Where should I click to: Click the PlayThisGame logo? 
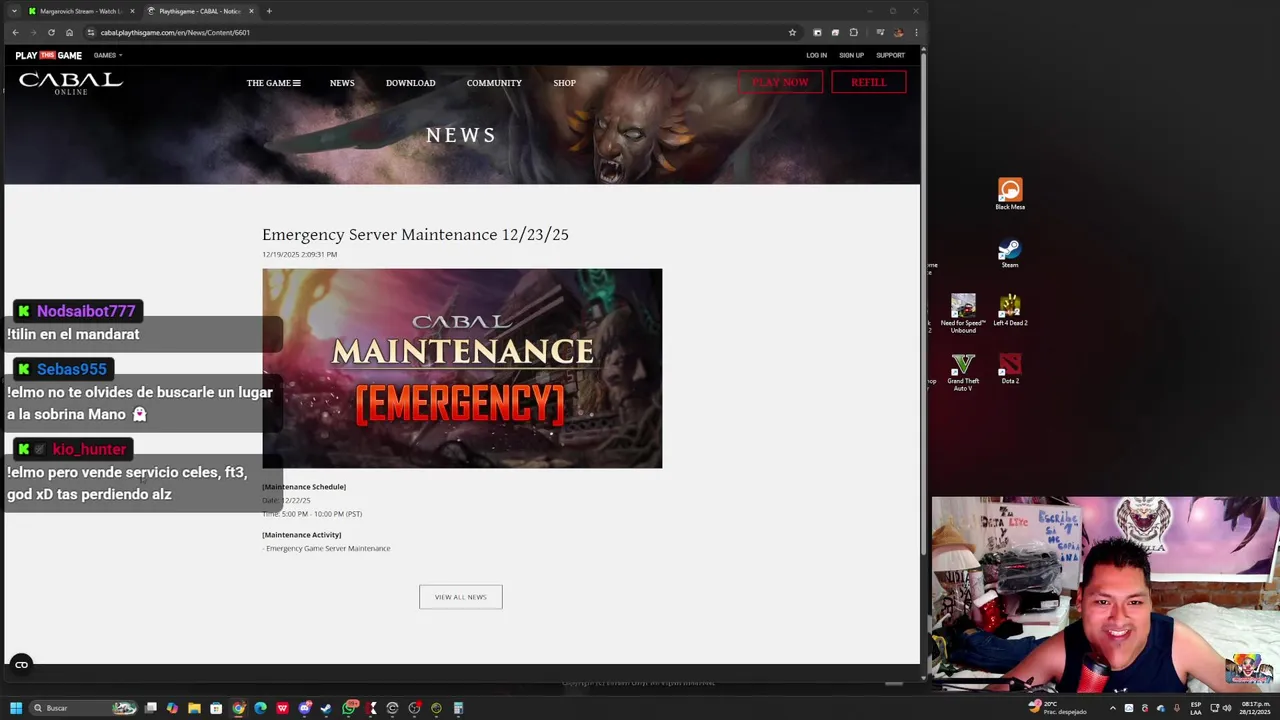pos(48,55)
